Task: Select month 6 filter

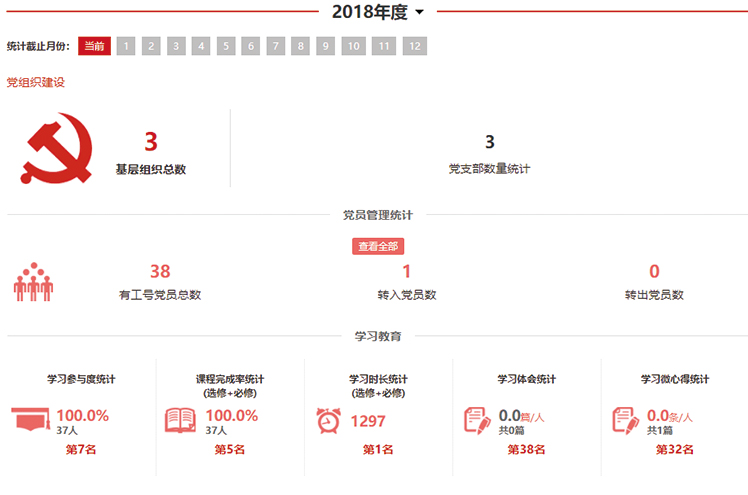Action: click(250, 46)
